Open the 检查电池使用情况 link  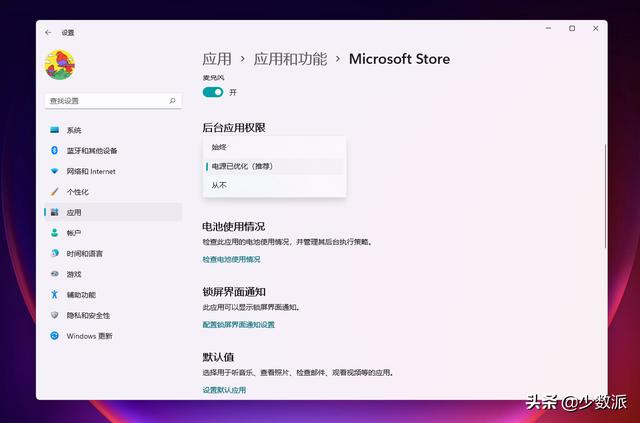pos(231,259)
